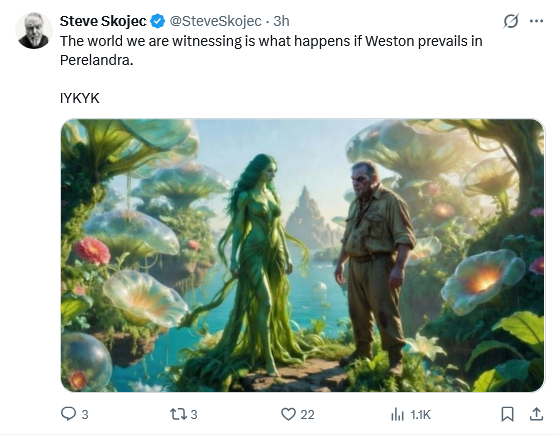The width and height of the screenshot is (559, 435).
Task: Bookmark this post
Action: [507, 414]
